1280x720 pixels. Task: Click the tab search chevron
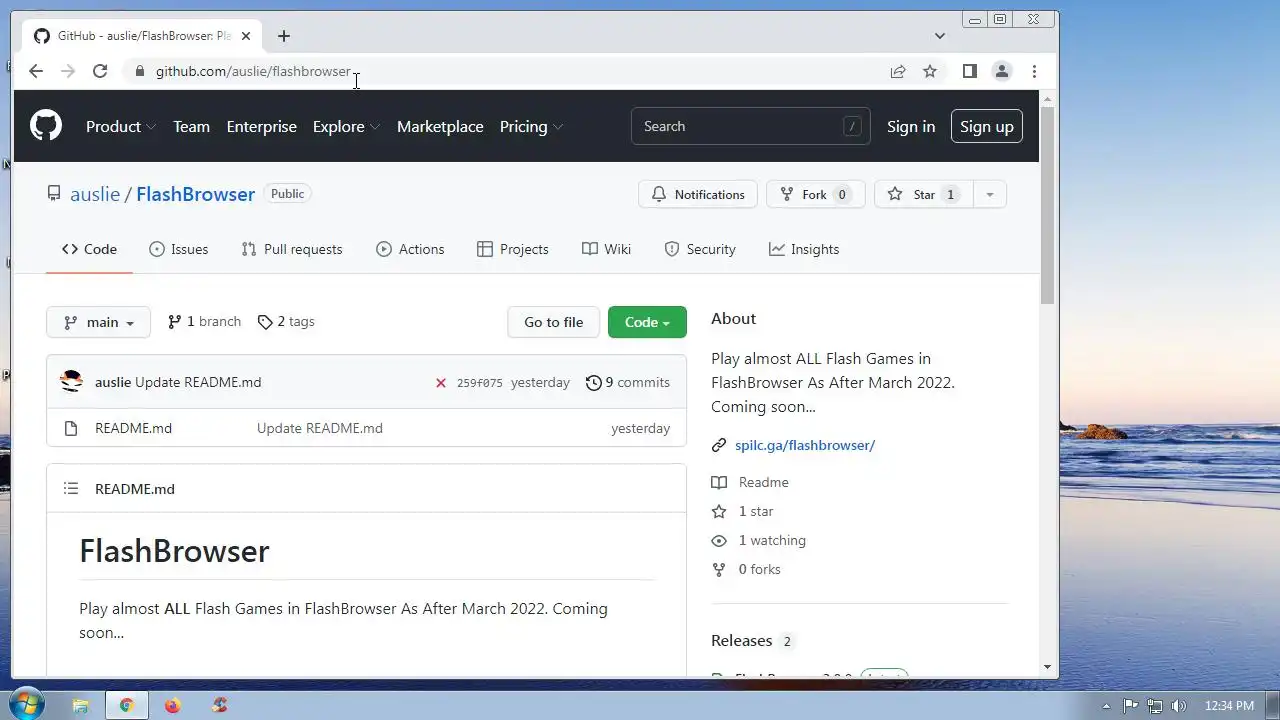coord(939,36)
